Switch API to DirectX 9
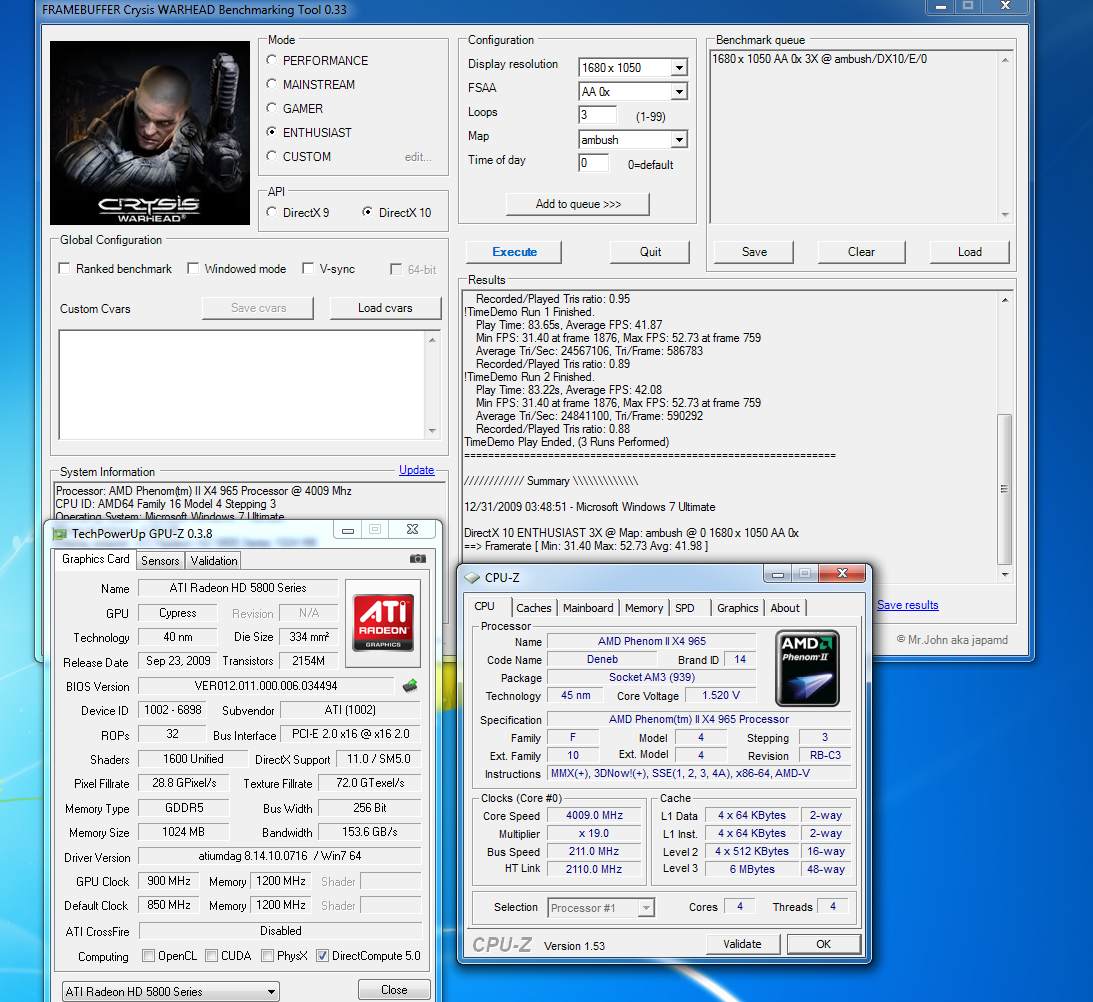Image resolution: width=1093 pixels, height=1002 pixels. (271, 212)
